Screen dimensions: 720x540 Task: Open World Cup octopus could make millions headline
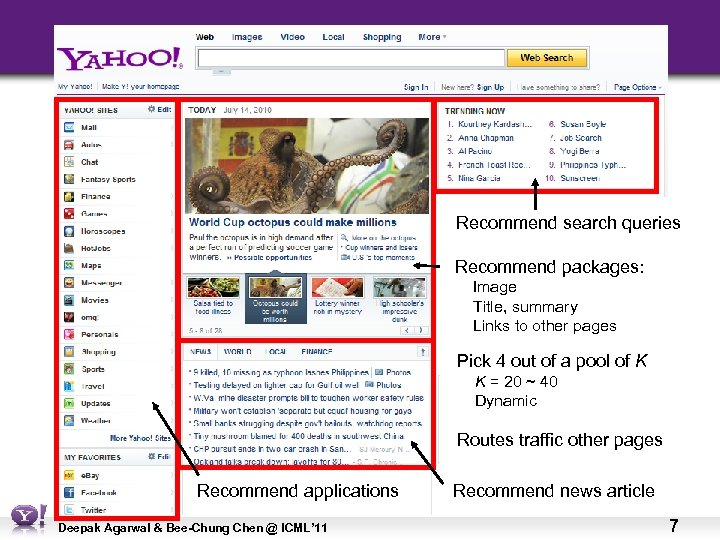pos(292,222)
